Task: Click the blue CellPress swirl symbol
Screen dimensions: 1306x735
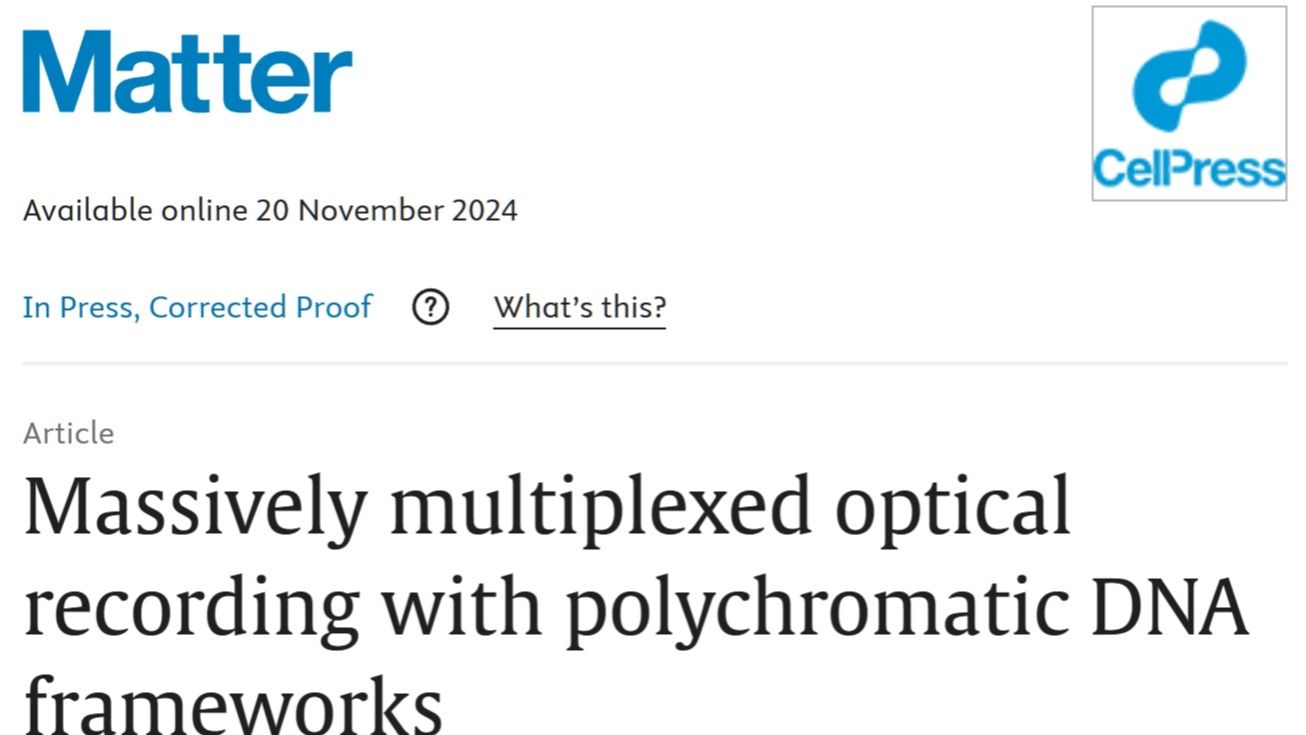Action: click(1188, 75)
